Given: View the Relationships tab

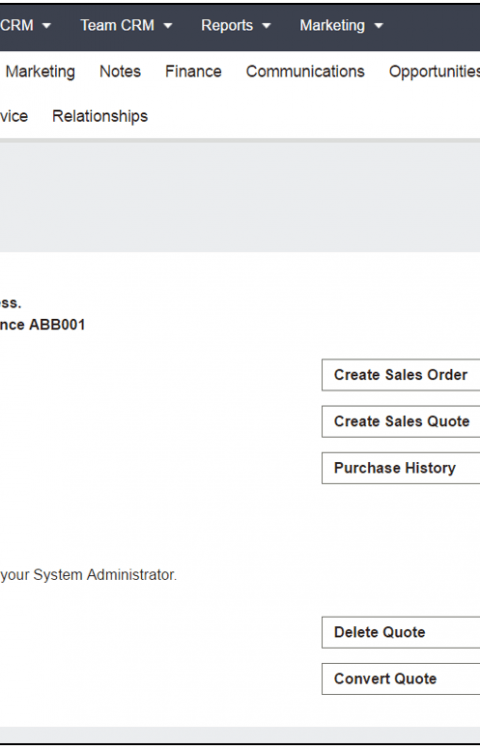Looking at the screenshot, I should click(x=100, y=116).
